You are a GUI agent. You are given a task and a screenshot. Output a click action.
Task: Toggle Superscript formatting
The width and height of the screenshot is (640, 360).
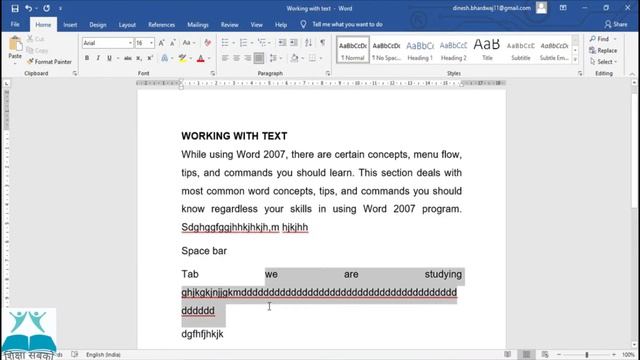[150, 58]
